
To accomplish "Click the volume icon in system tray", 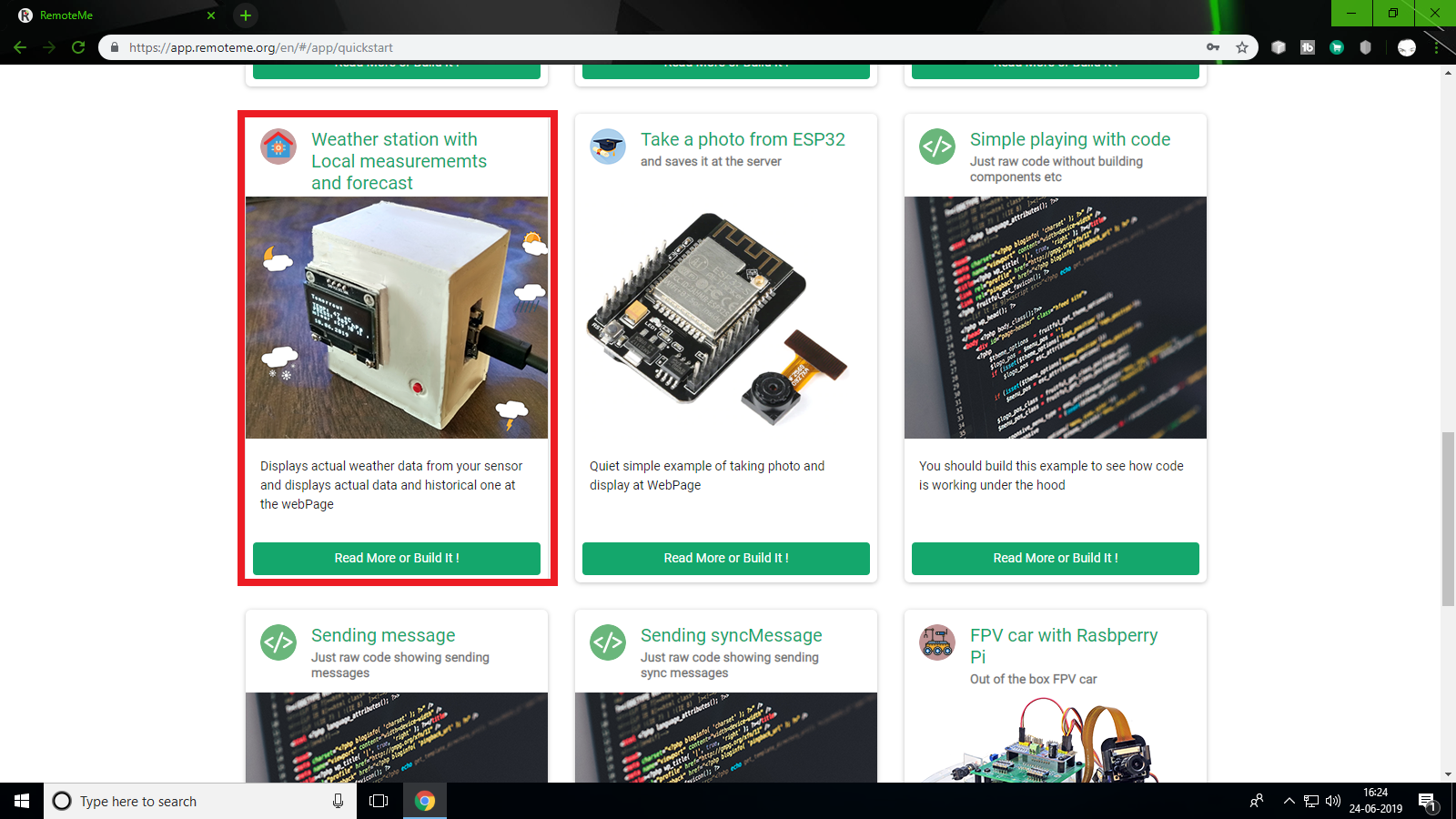I will click(1333, 801).
